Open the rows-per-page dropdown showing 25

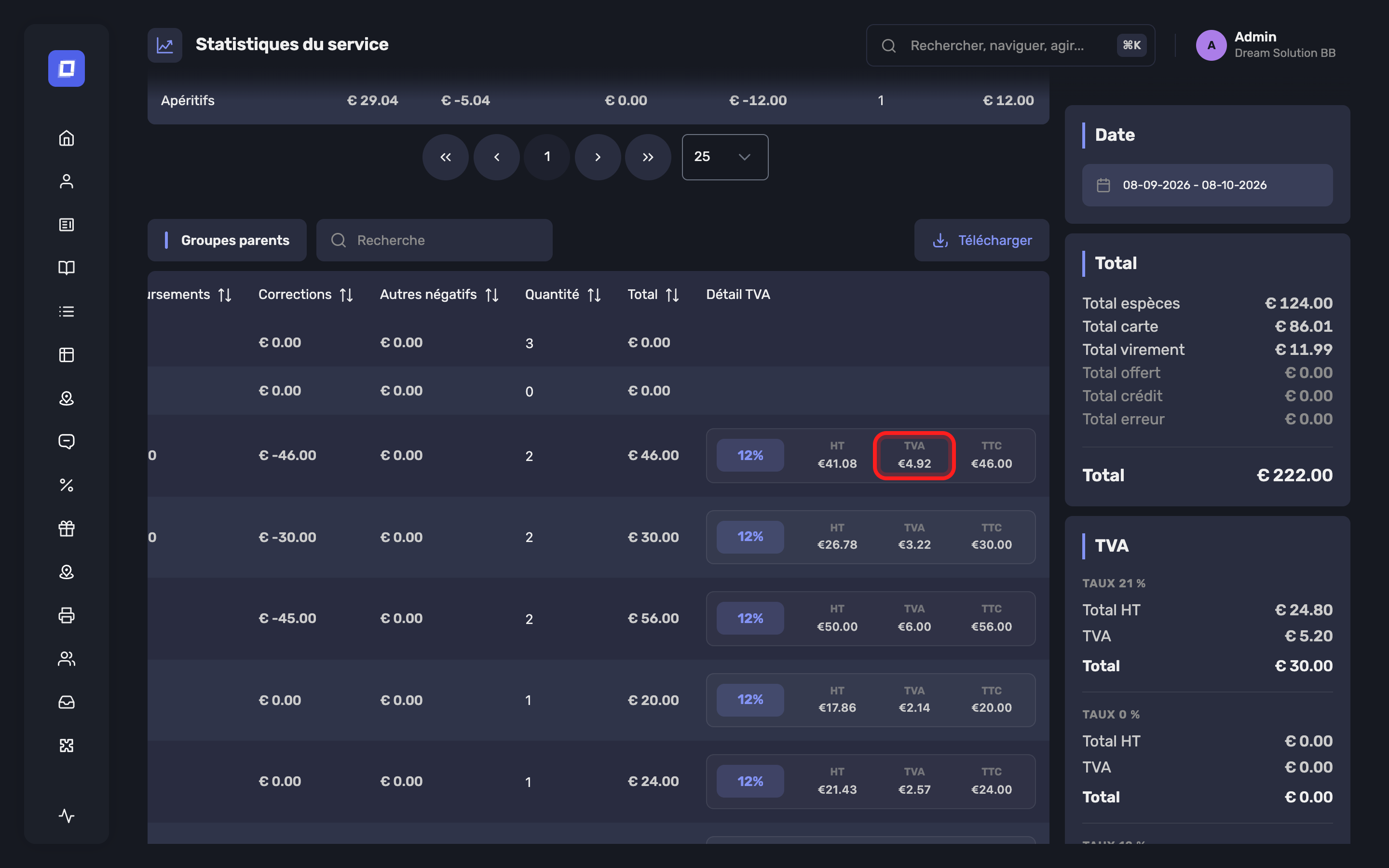coord(725,157)
